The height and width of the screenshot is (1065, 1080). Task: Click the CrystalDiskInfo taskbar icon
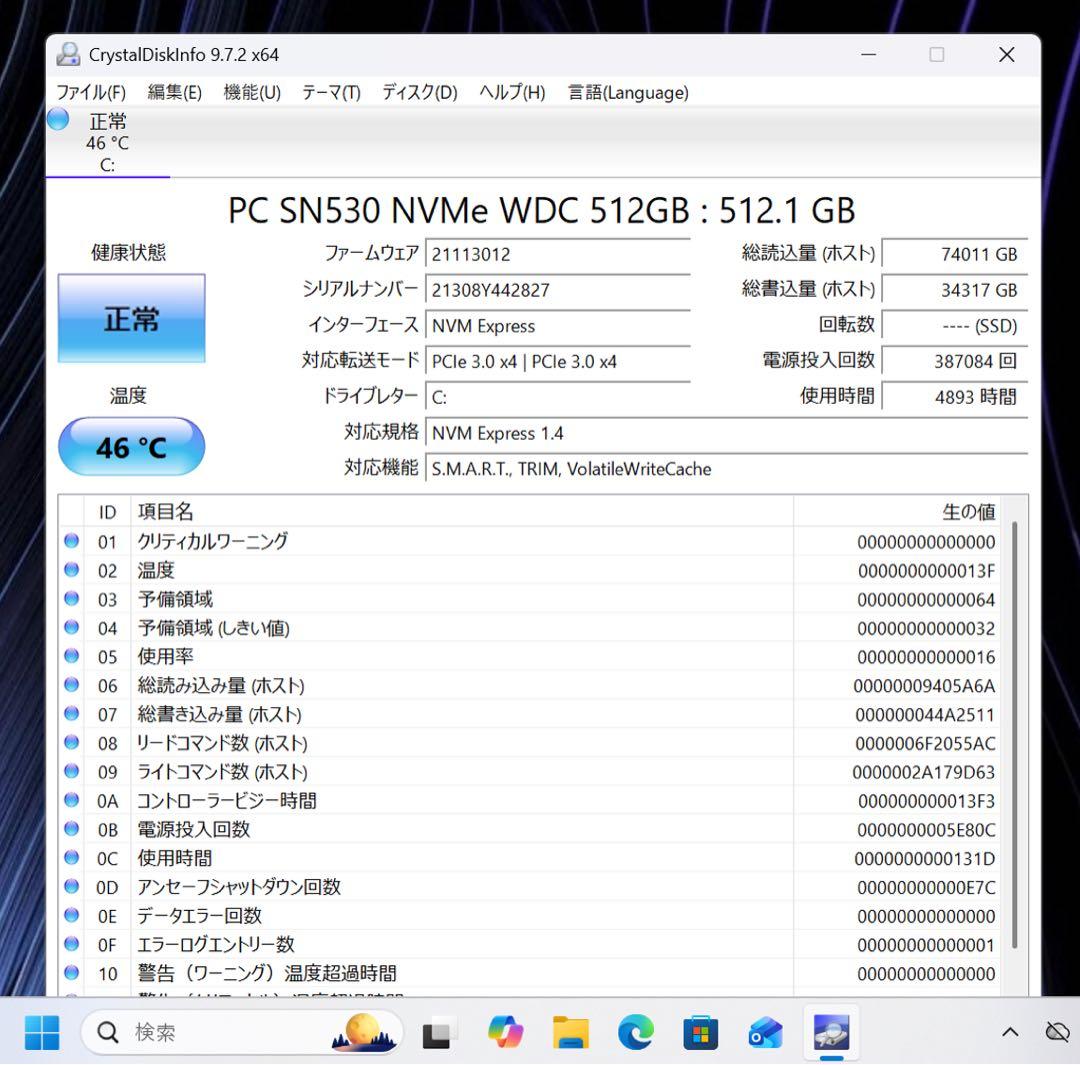[x=832, y=1031]
